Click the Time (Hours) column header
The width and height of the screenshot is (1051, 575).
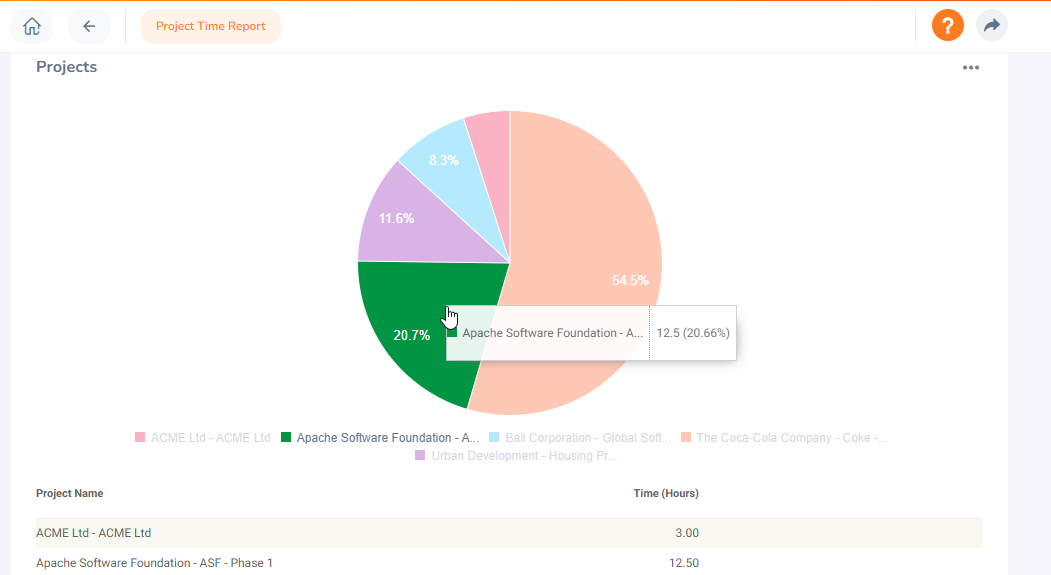pyautogui.click(x=666, y=493)
